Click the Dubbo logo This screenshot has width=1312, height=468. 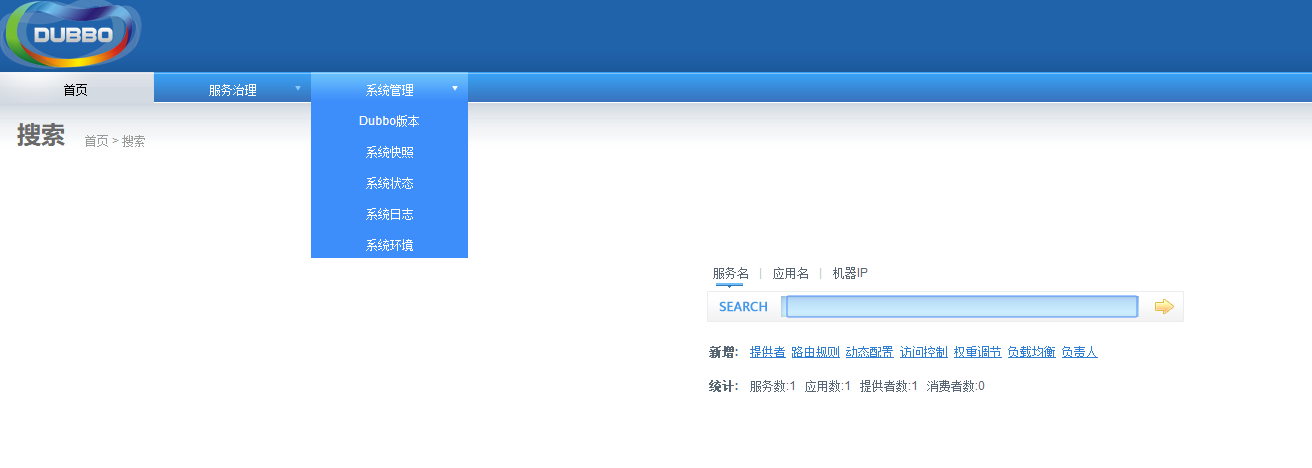click(x=71, y=33)
